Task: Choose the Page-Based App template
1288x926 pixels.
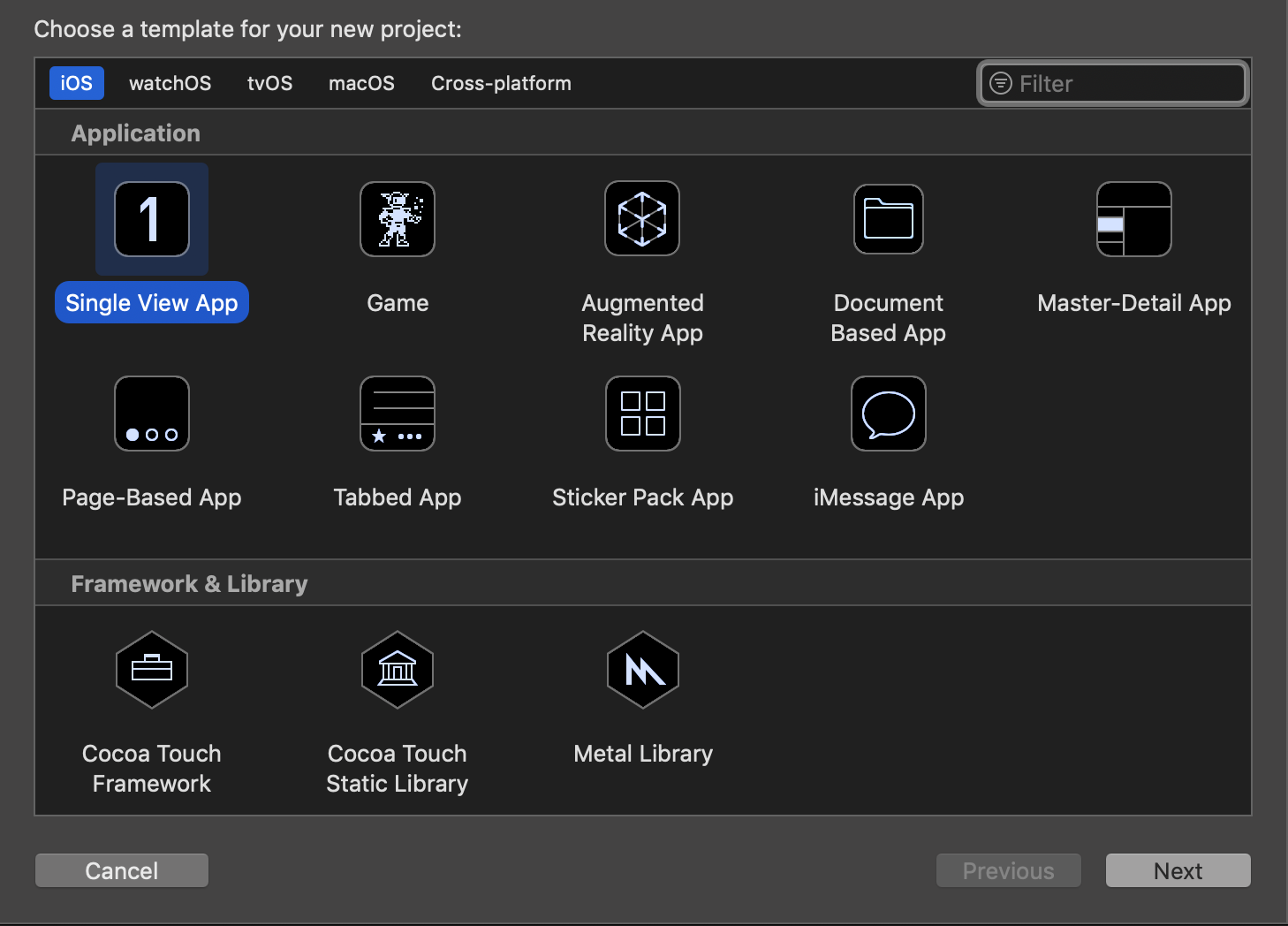Action: tap(151, 414)
